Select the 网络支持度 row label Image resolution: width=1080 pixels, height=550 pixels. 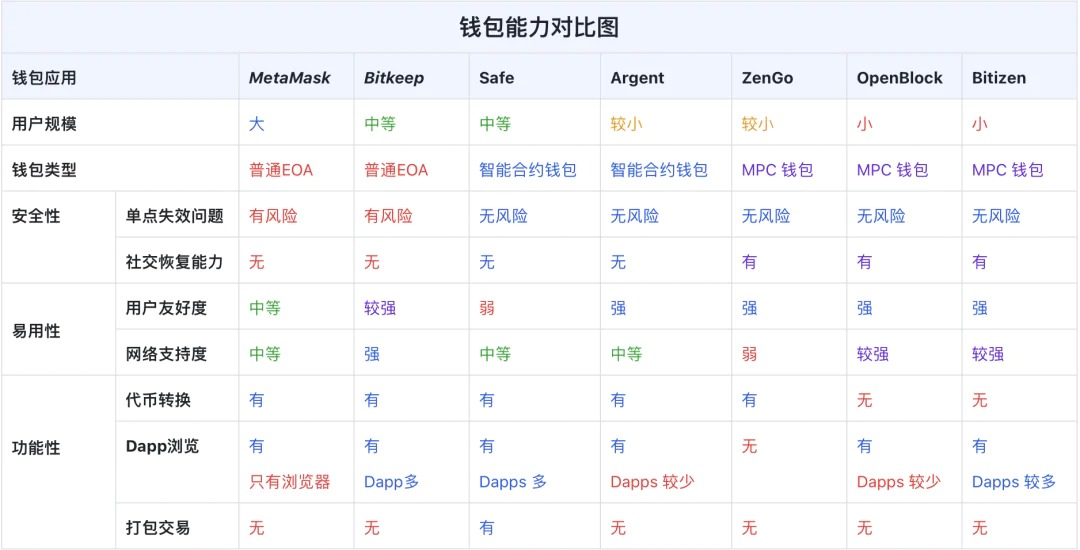click(x=166, y=354)
